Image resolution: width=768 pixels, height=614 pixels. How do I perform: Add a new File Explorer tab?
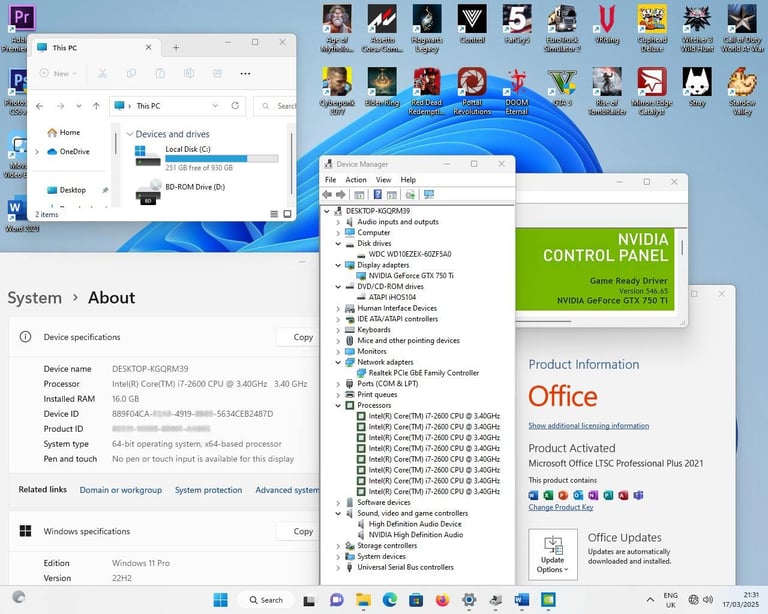point(176,47)
